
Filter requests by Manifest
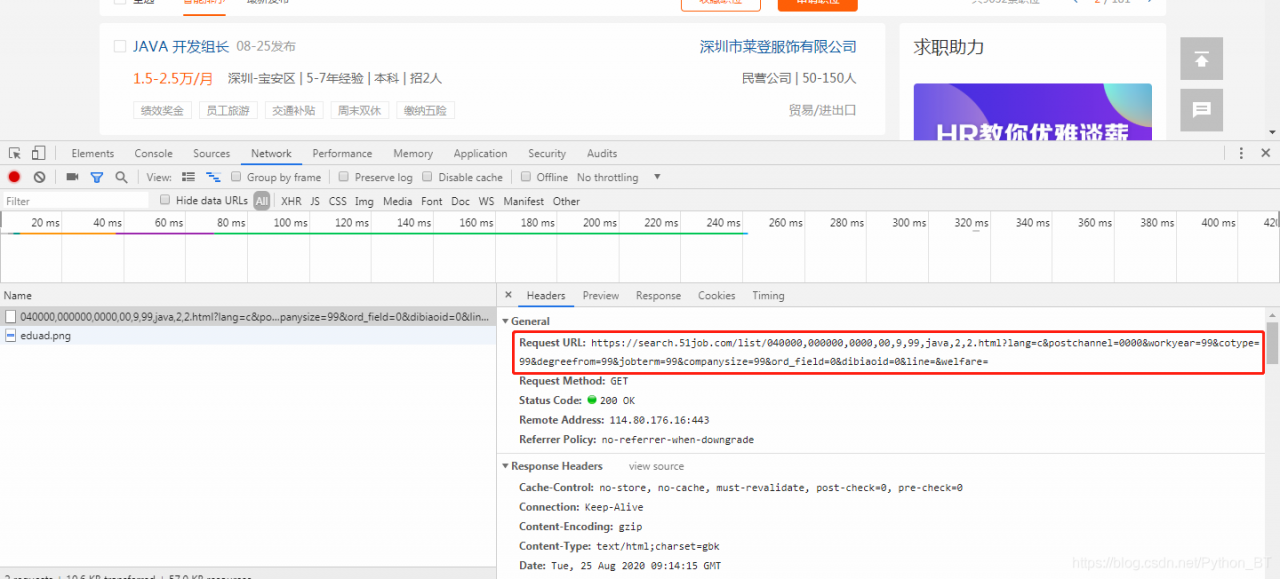click(524, 201)
